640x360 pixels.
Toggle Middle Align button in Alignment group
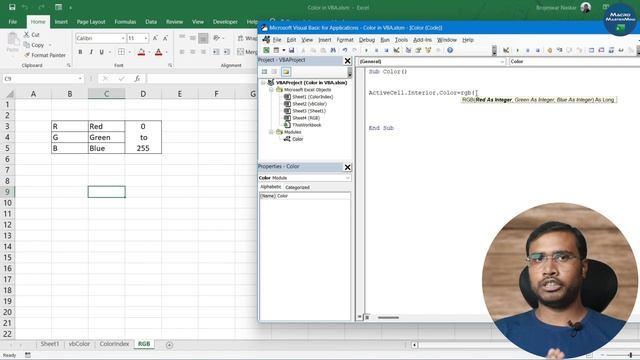(x=193, y=38)
